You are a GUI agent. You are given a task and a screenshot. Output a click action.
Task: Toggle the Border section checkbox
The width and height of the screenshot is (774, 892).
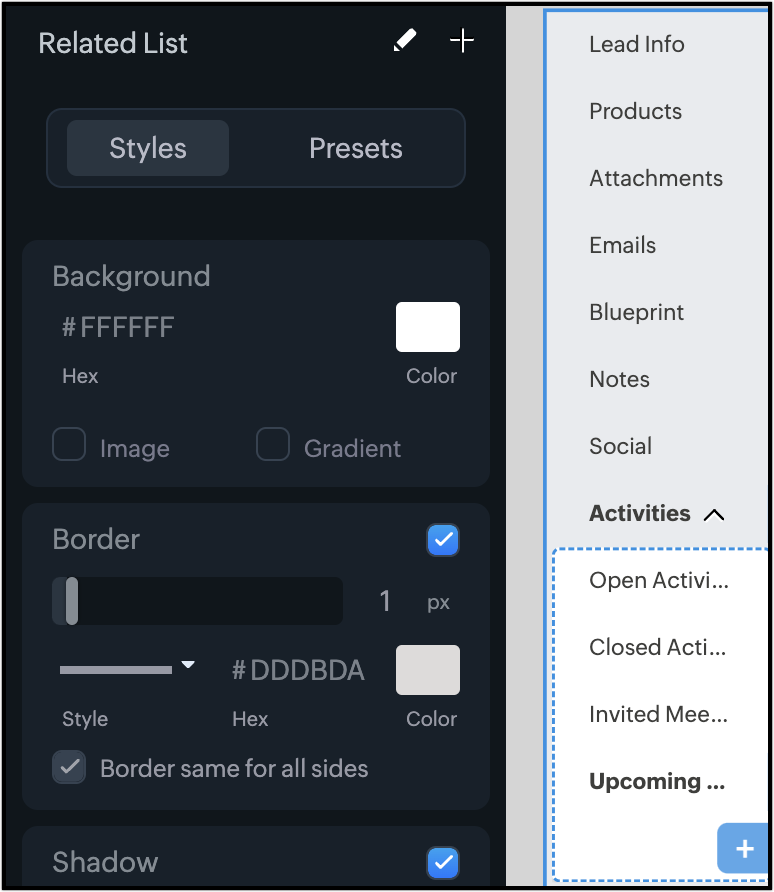click(x=443, y=540)
